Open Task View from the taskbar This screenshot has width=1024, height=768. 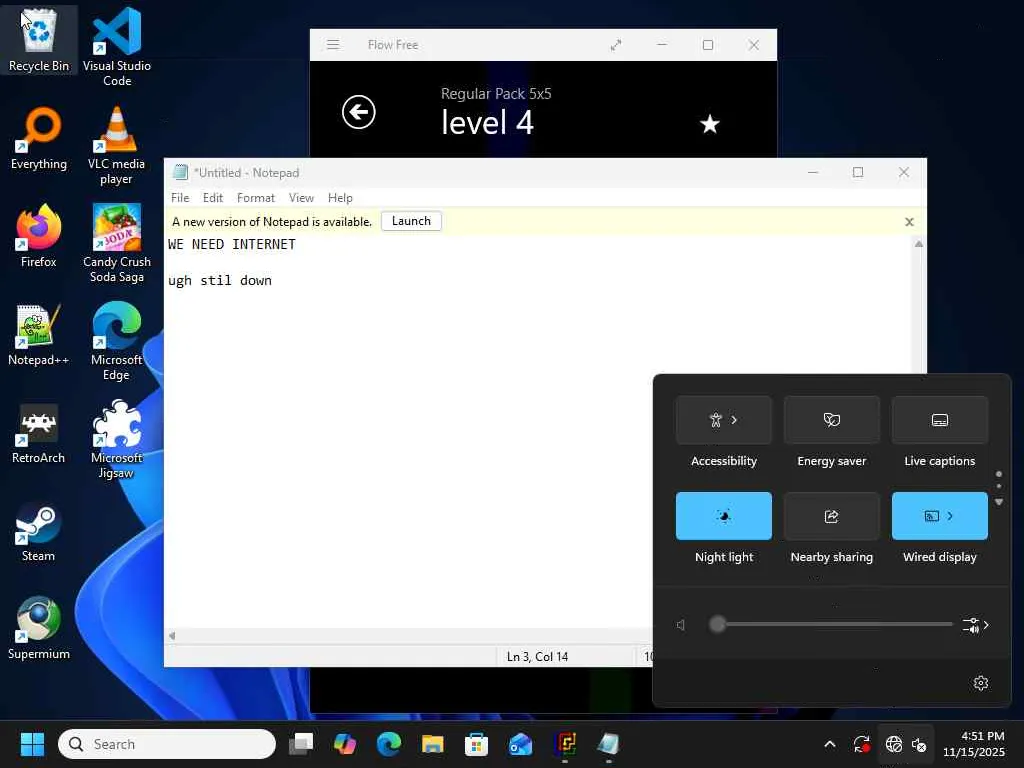pyautogui.click(x=301, y=744)
